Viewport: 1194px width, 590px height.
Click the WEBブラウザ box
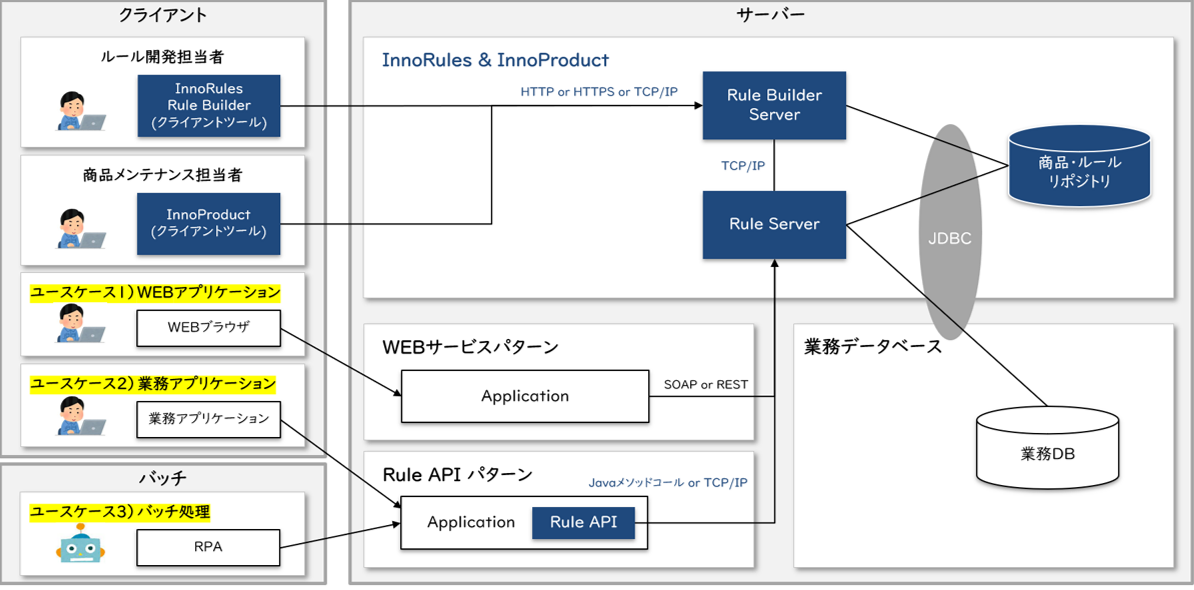coord(209,327)
